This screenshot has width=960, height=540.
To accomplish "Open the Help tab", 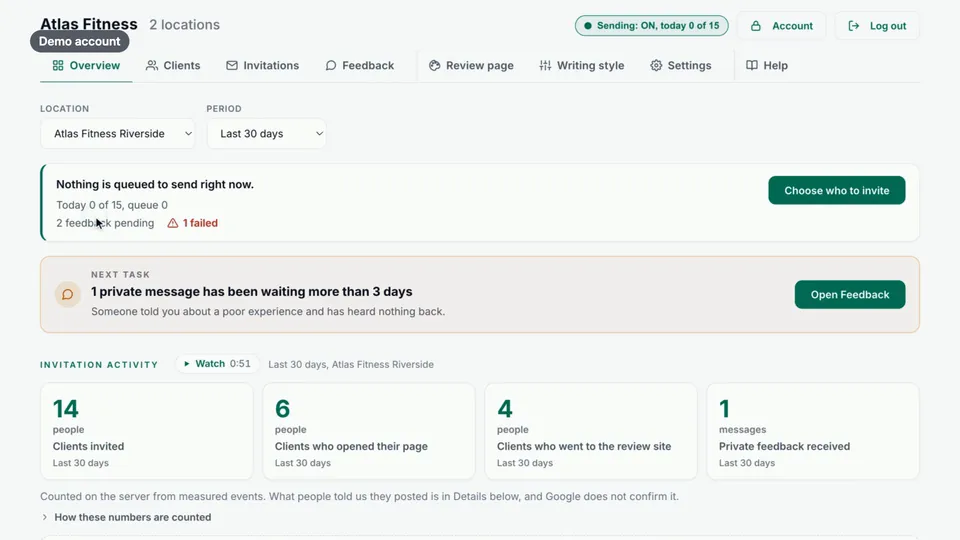I will (x=767, y=66).
